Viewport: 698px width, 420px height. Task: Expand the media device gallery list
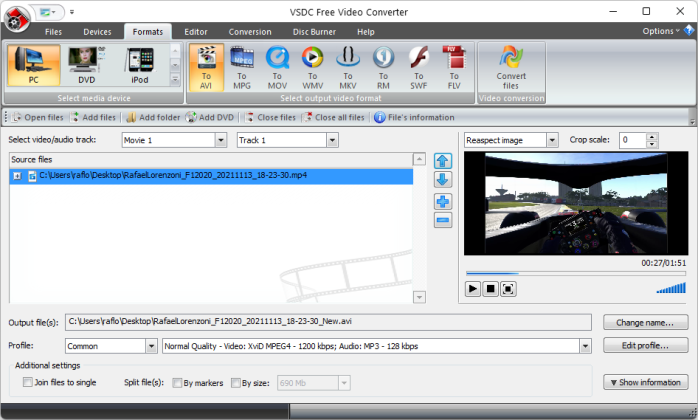pyautogui.click(x=175, y=80)
